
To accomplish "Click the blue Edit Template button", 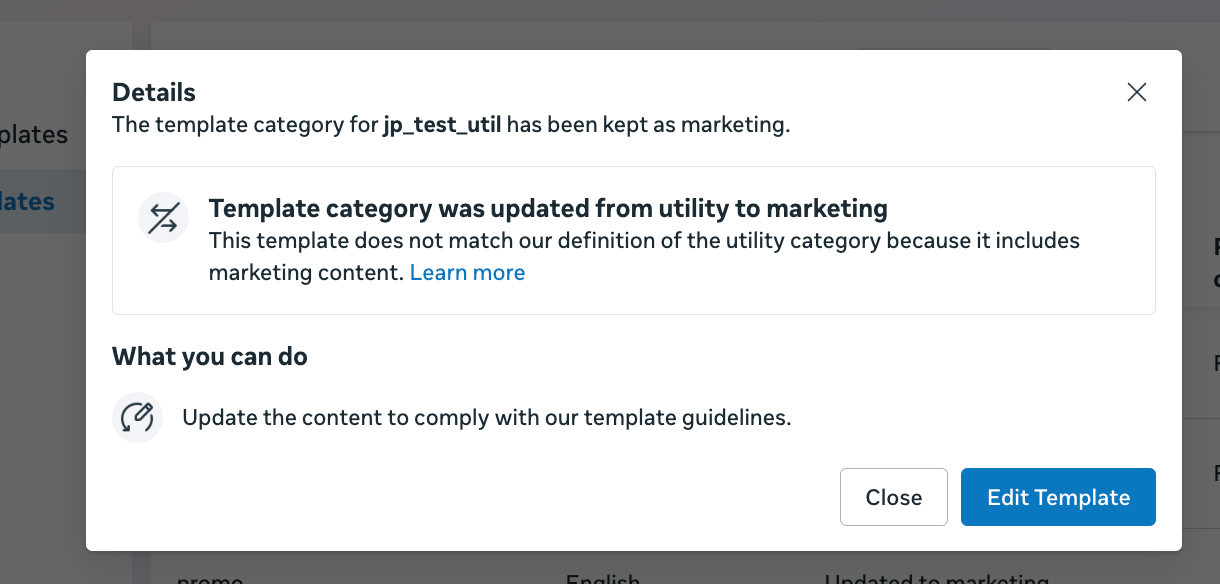I will click(1058, 497).
